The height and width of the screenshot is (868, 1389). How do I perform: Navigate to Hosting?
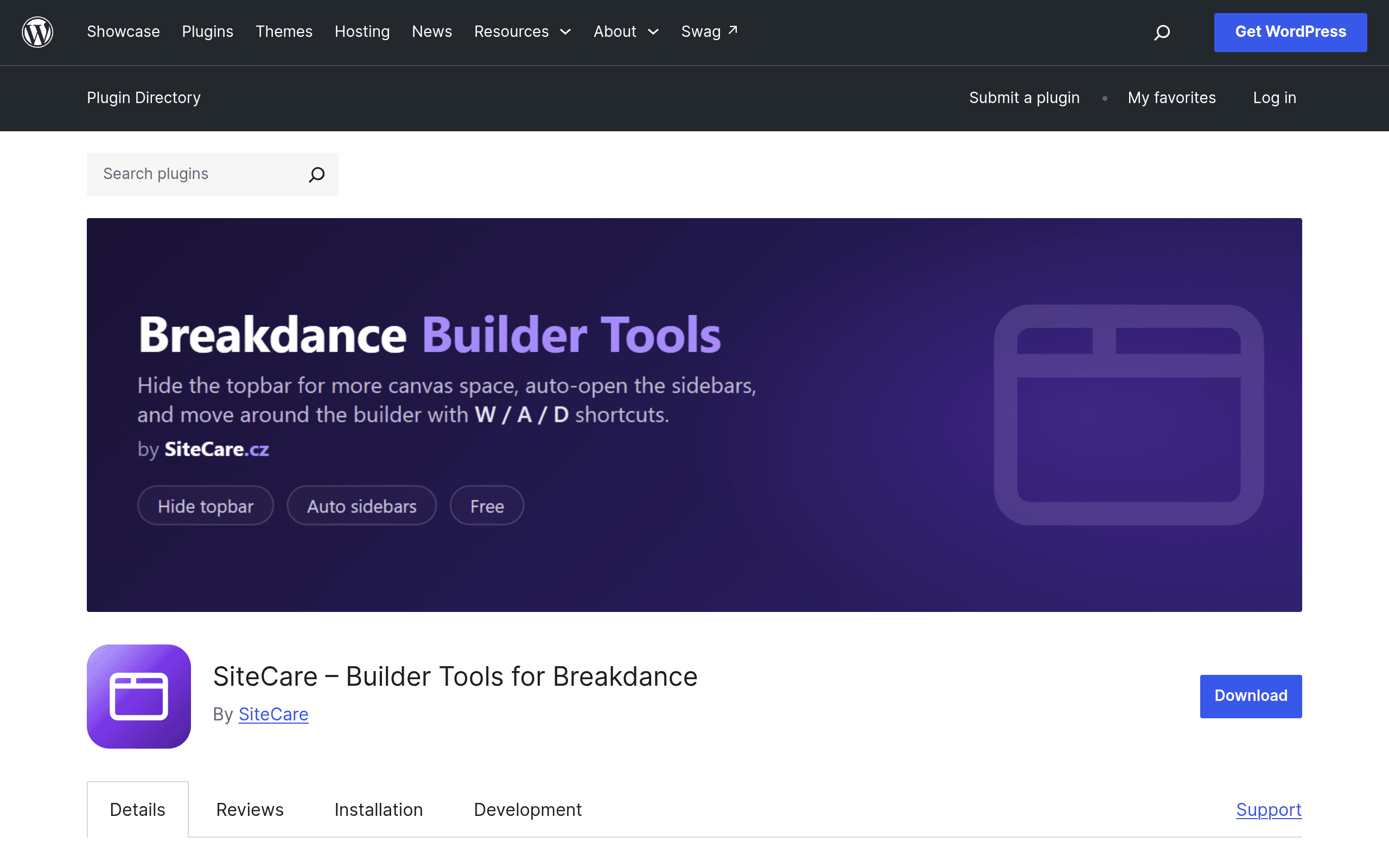(362, 32)
